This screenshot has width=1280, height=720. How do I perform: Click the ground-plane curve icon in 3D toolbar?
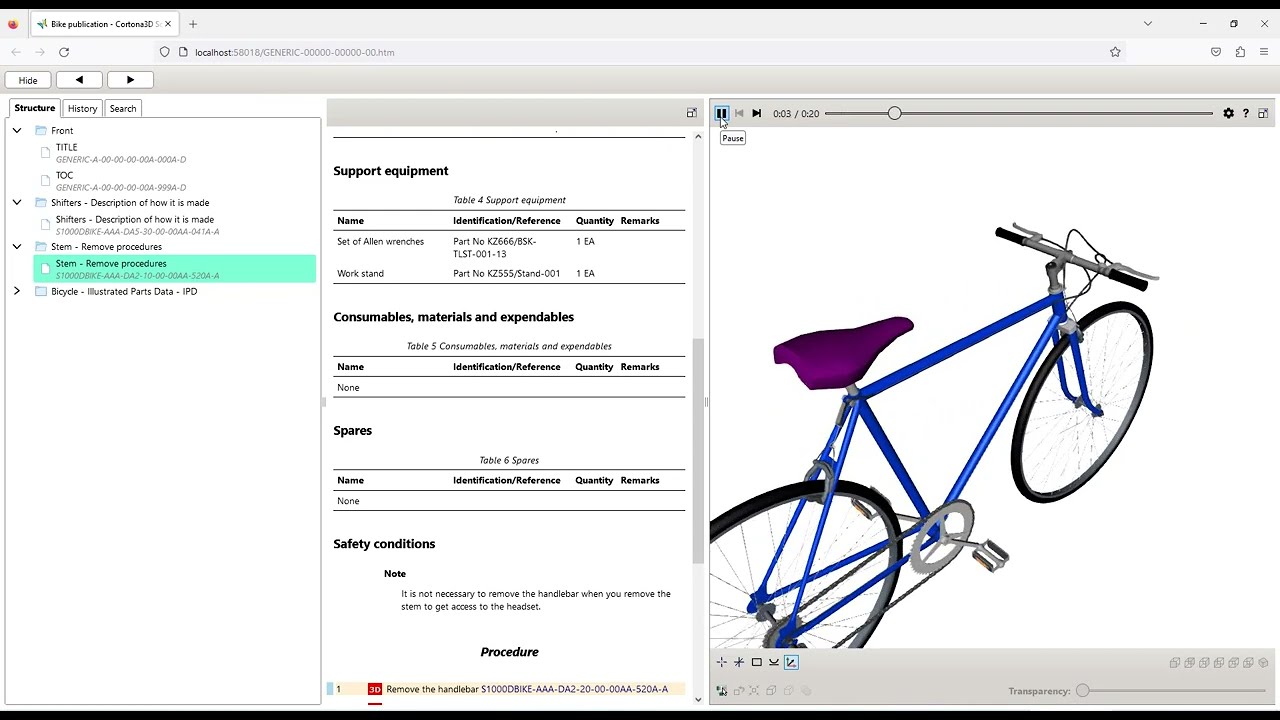(774, 662)
